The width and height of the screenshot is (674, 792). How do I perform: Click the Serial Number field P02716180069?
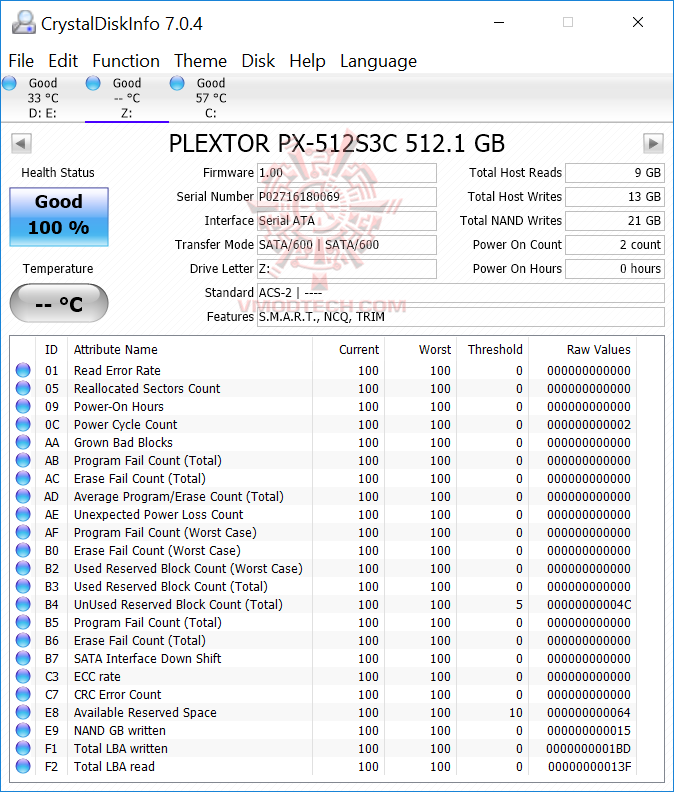(x=347, y=196)
